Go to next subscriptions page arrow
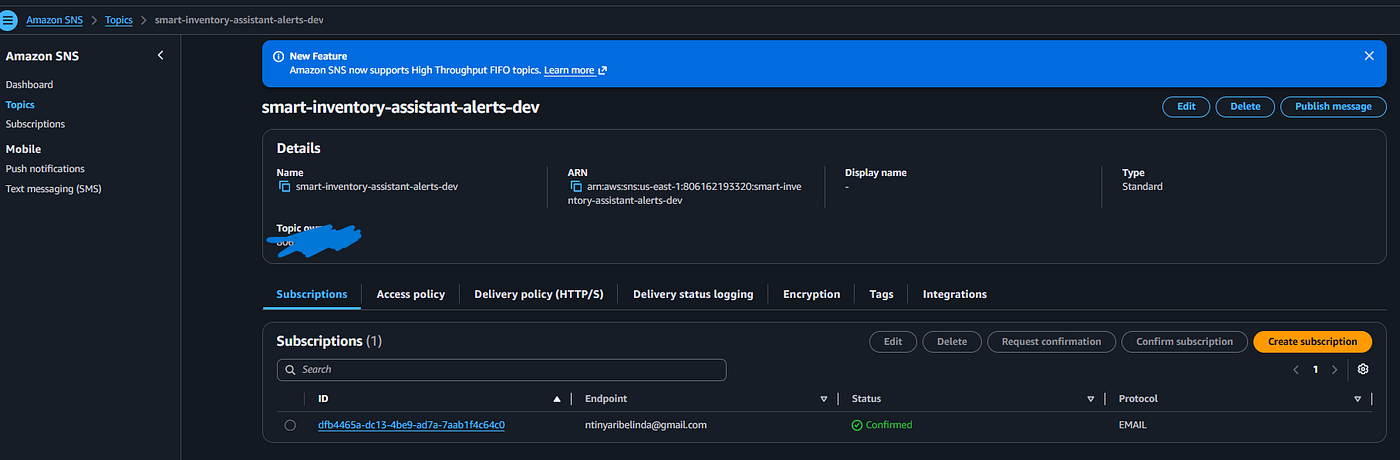Image resolution: width=1400 pixels, height=460 pixels. tap(1334, 370)
